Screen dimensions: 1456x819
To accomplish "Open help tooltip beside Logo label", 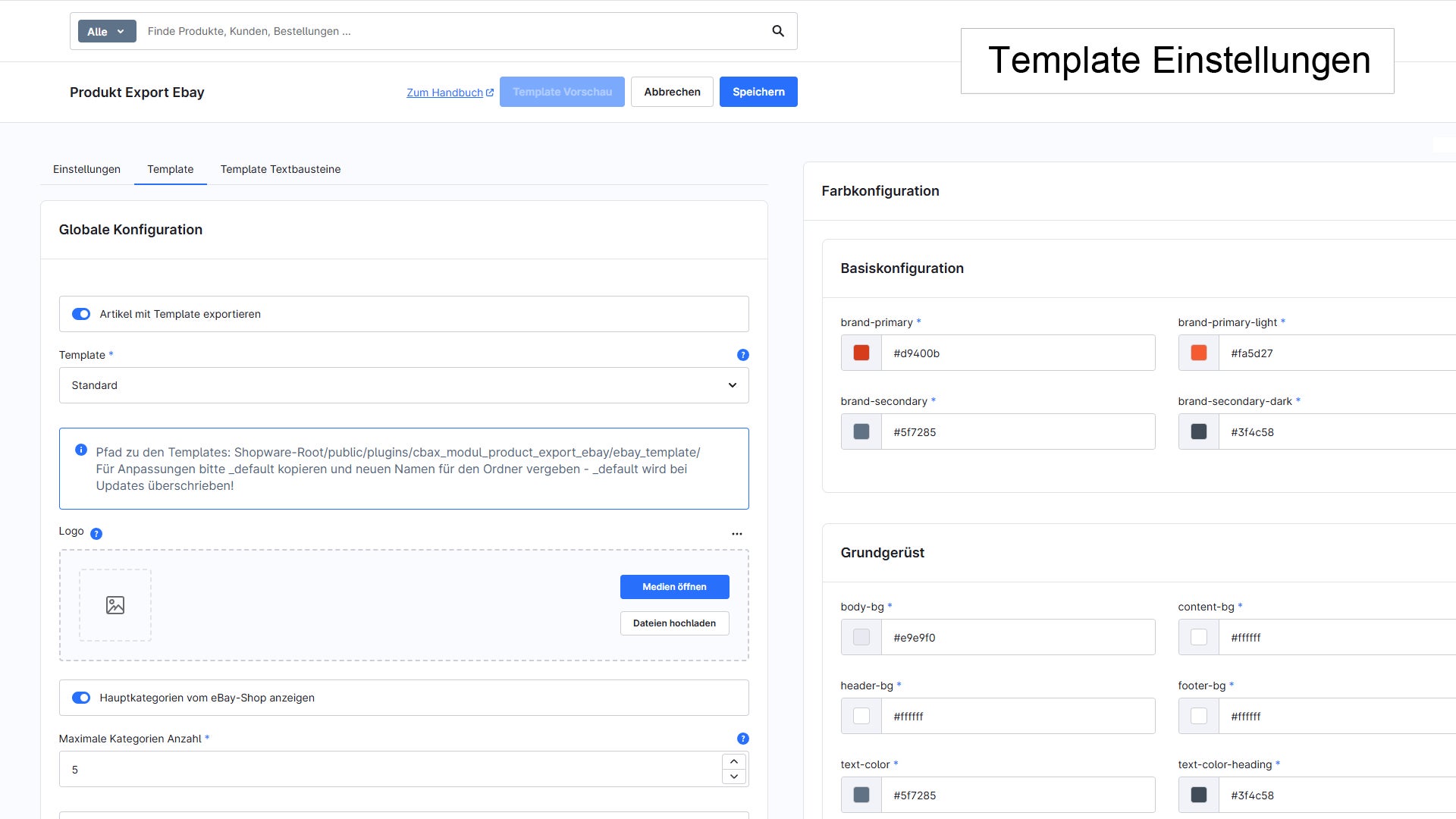I will click(x=96, y=534).
